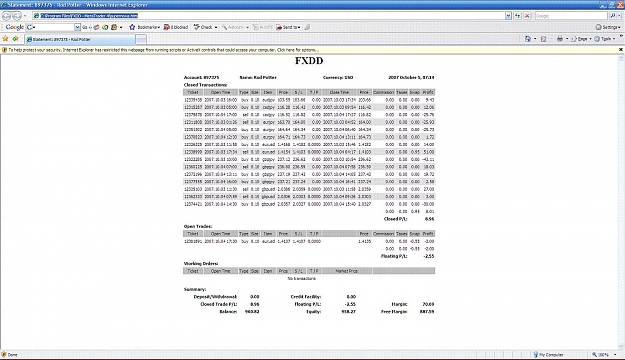Click the AutoFill toolbar button

point(262,27)
